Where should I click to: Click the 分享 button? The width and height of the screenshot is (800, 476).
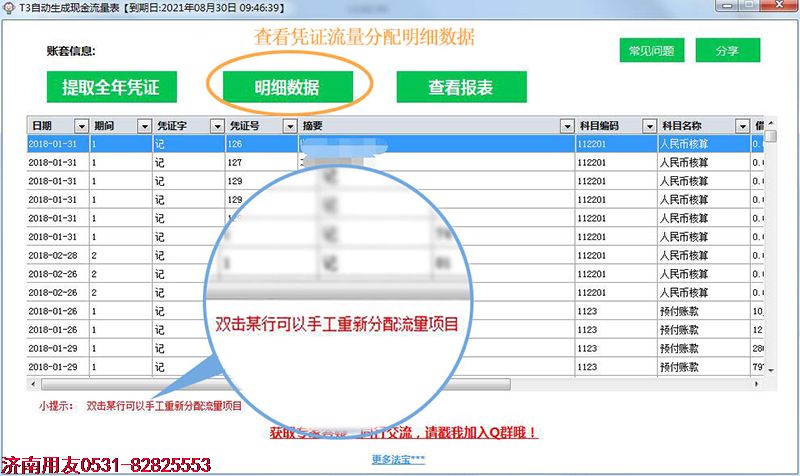click(728, 51)
